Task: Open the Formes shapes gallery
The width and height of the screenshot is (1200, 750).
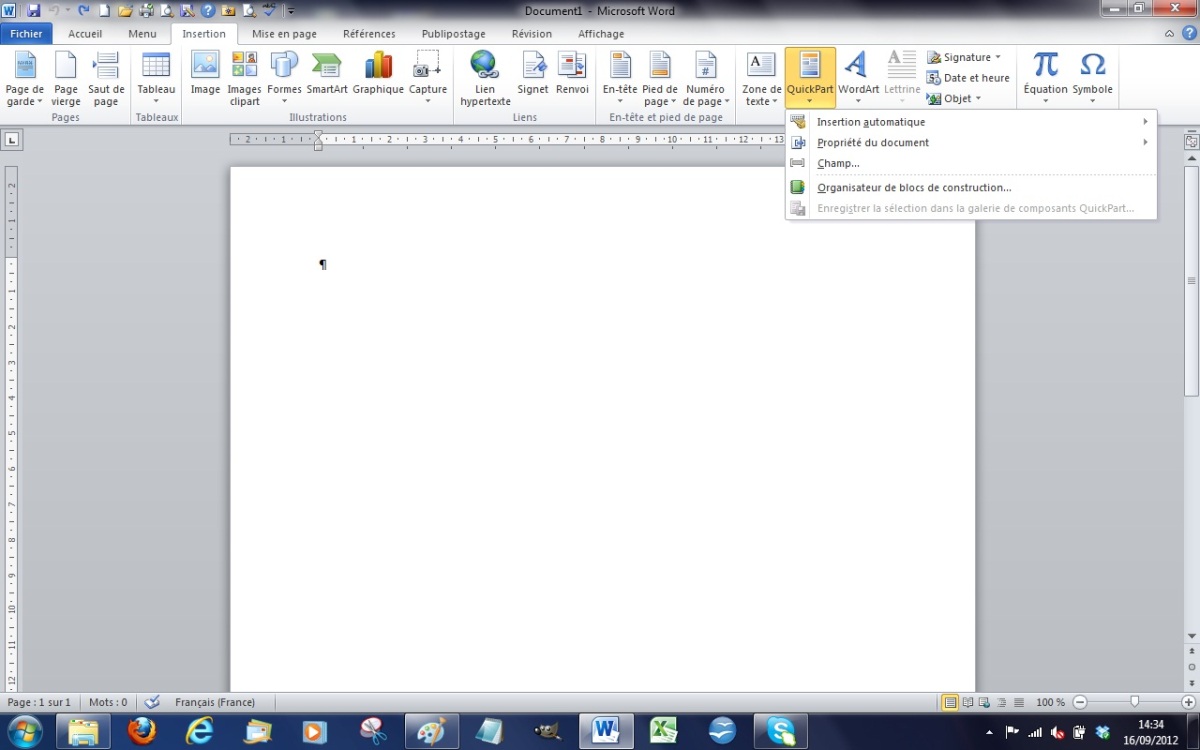Action: click(284, 79)
